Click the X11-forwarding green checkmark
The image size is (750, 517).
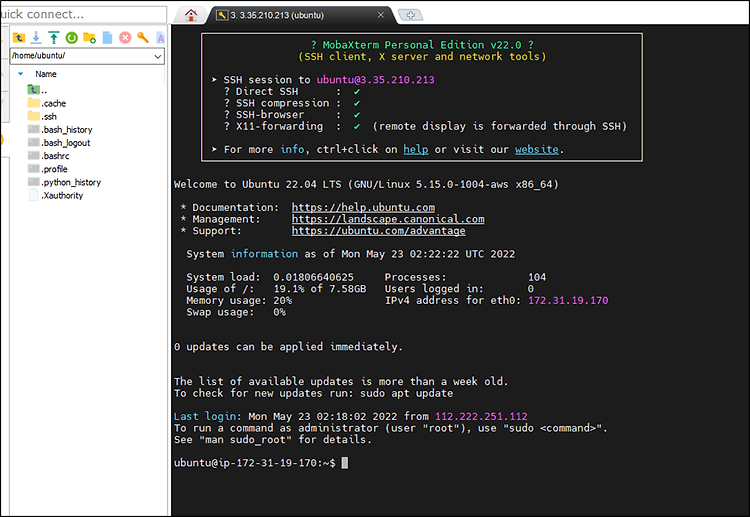coord(357,127)
